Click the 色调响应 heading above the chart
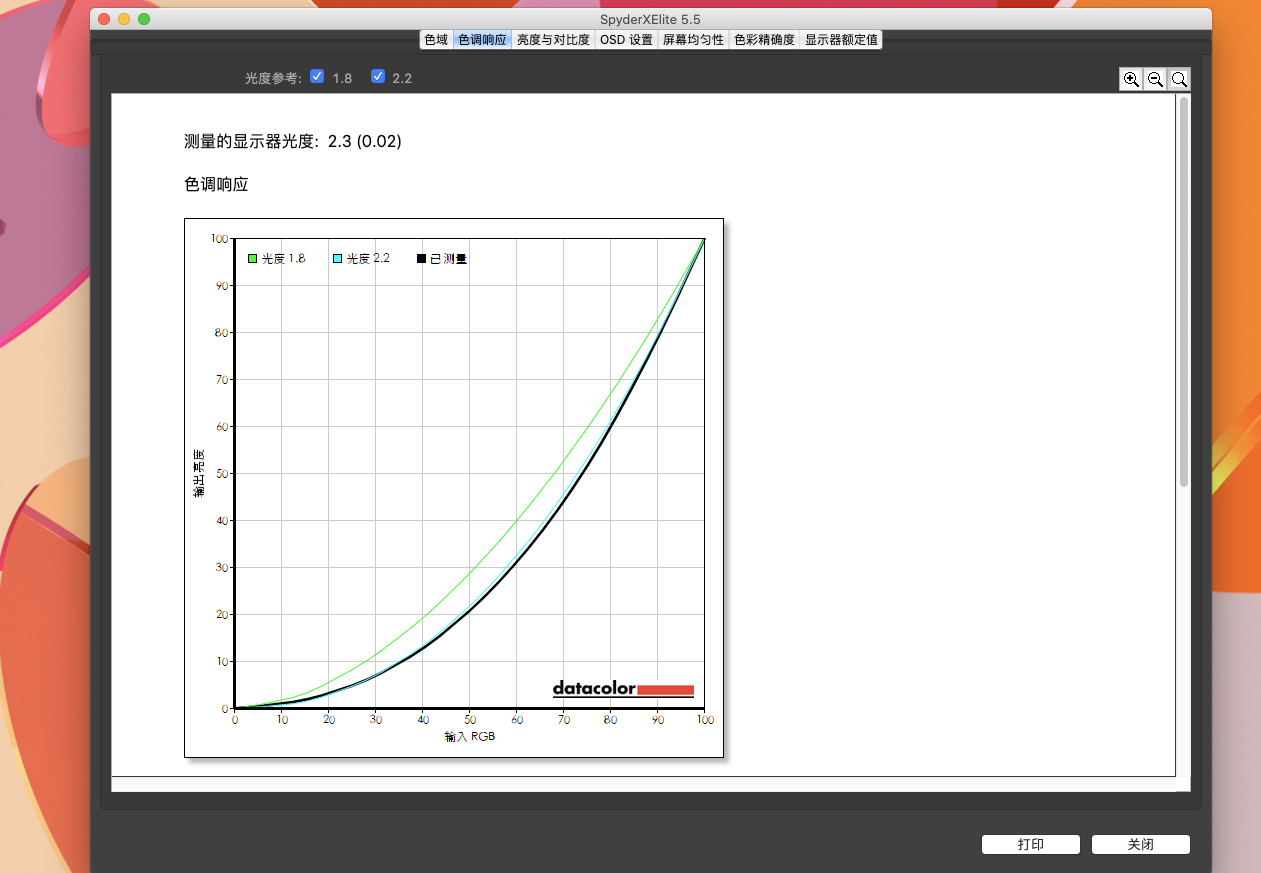The width and height of the screenshot is (1261, 873). (x=216, y=184)
